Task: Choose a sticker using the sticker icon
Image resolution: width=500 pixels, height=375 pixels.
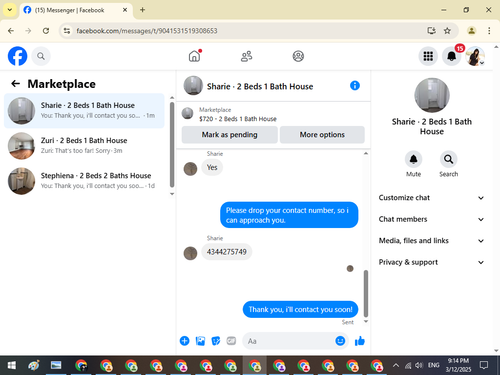Action: pos(216,341)
